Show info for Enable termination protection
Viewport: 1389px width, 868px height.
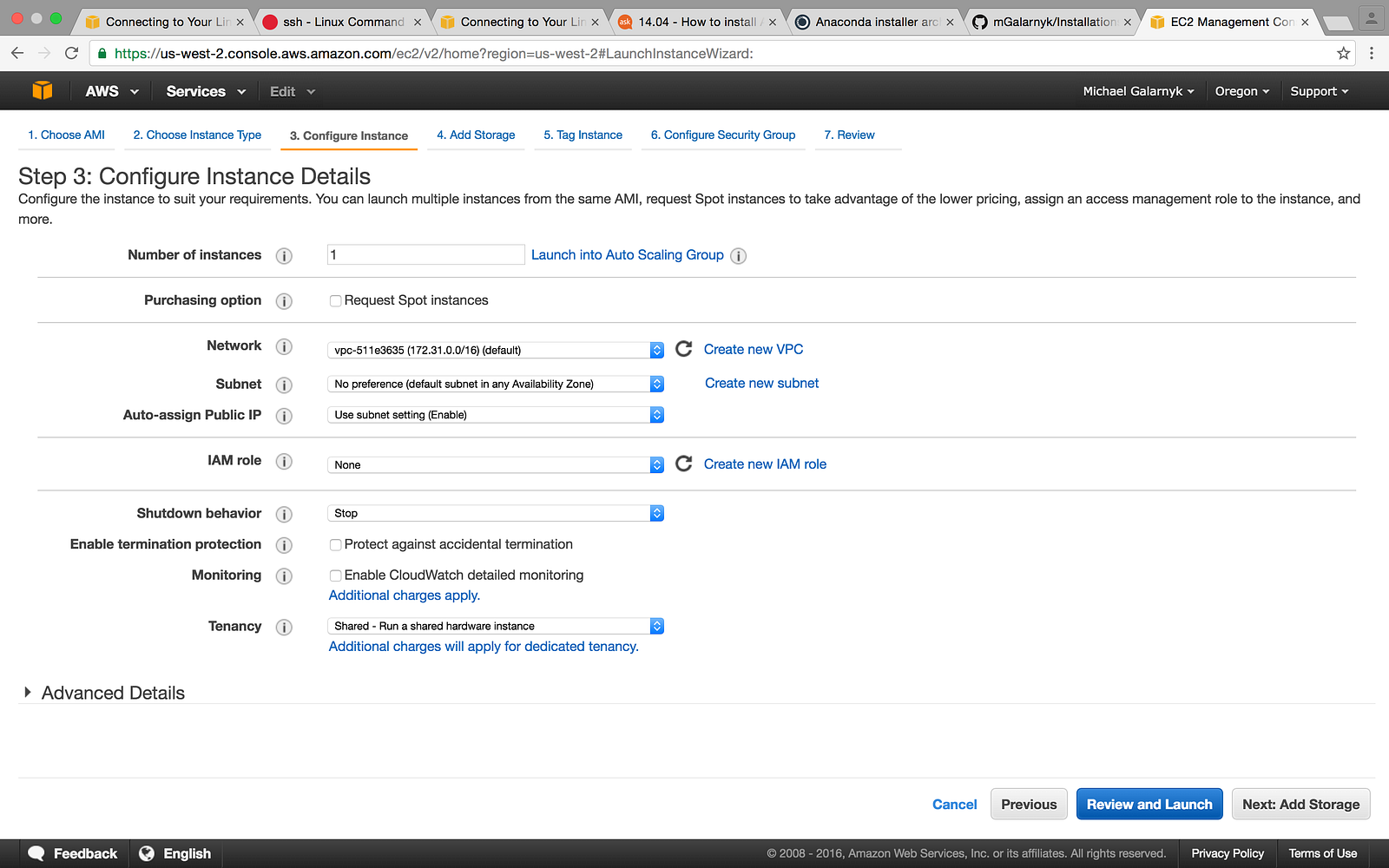pyautogui.click(x=284, y=545)
